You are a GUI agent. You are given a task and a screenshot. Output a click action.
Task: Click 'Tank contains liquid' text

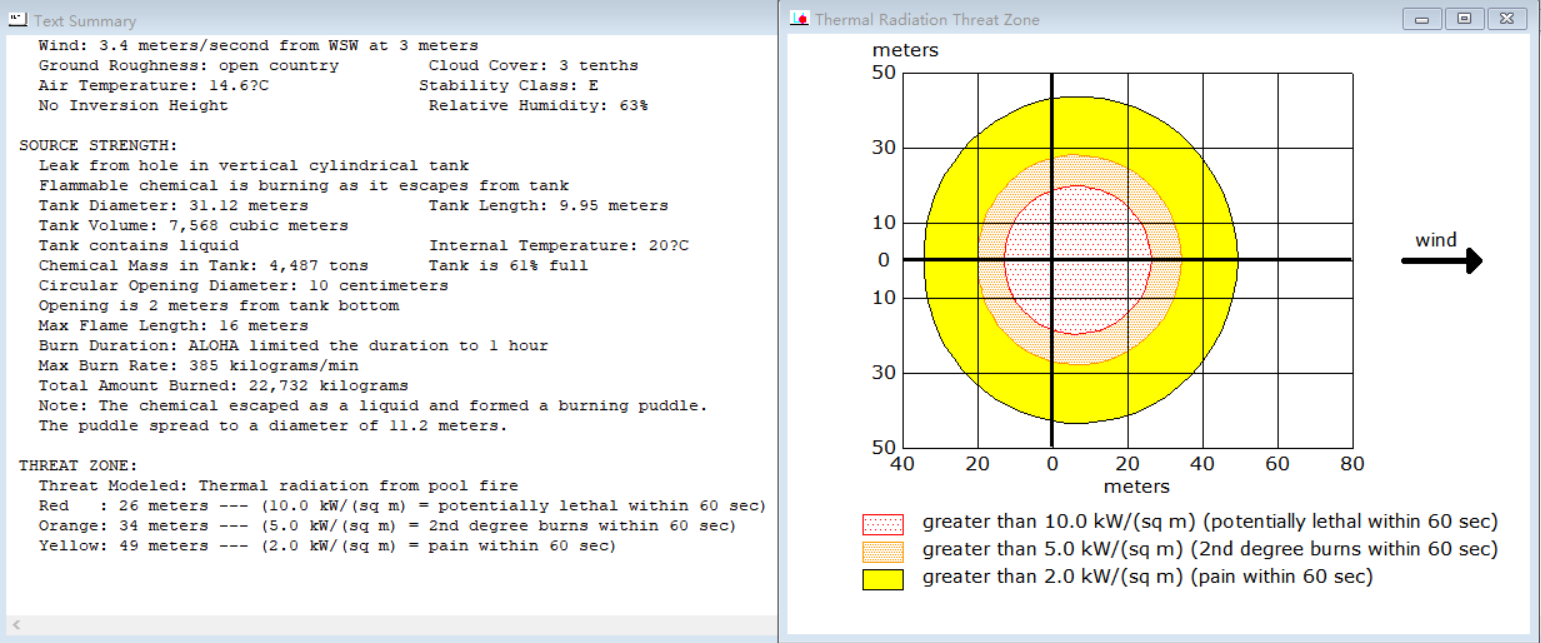[138, 246]
